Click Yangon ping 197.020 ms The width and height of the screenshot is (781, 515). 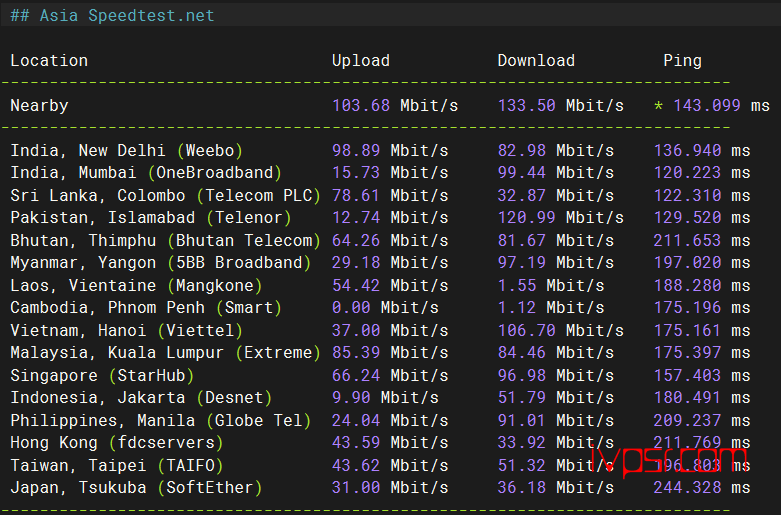click(x=702, y=262)
